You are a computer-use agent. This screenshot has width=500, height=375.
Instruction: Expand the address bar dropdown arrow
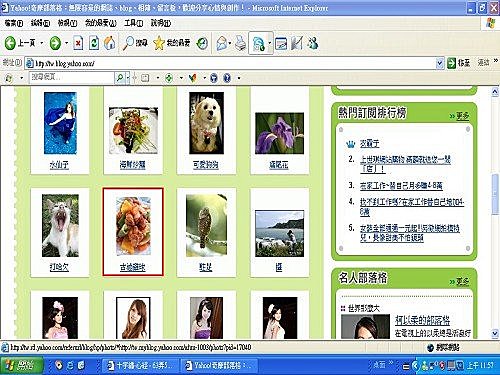point(440,63)
